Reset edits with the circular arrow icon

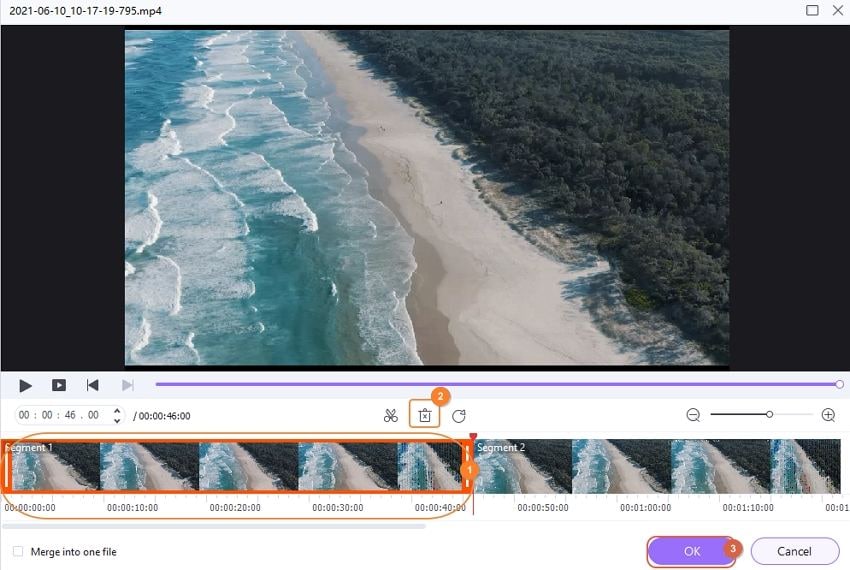point(459,416)
